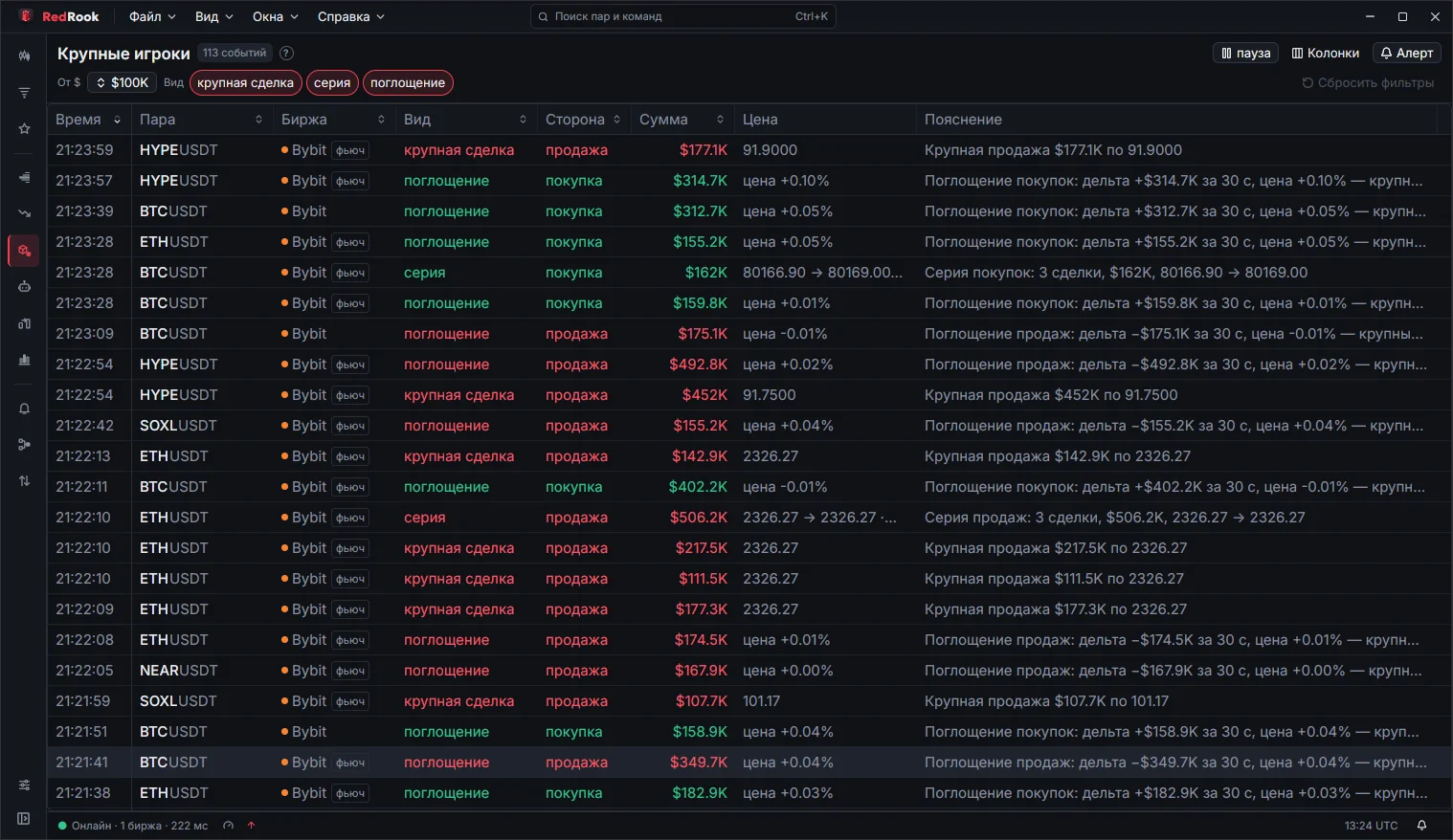Click the speedometer icon in status bar

pos(228,826)
